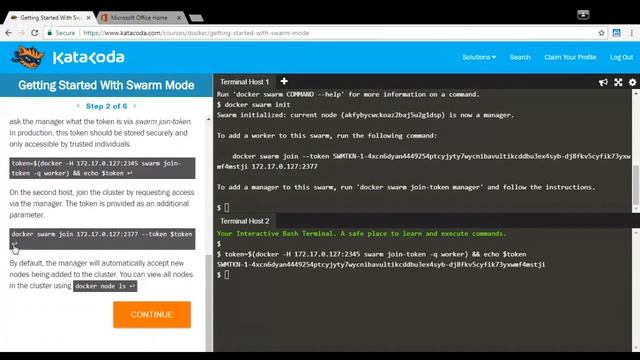Click the megaphone feedback icon
640x360 pixels.
pyautogui.click(x=603, y=82)
